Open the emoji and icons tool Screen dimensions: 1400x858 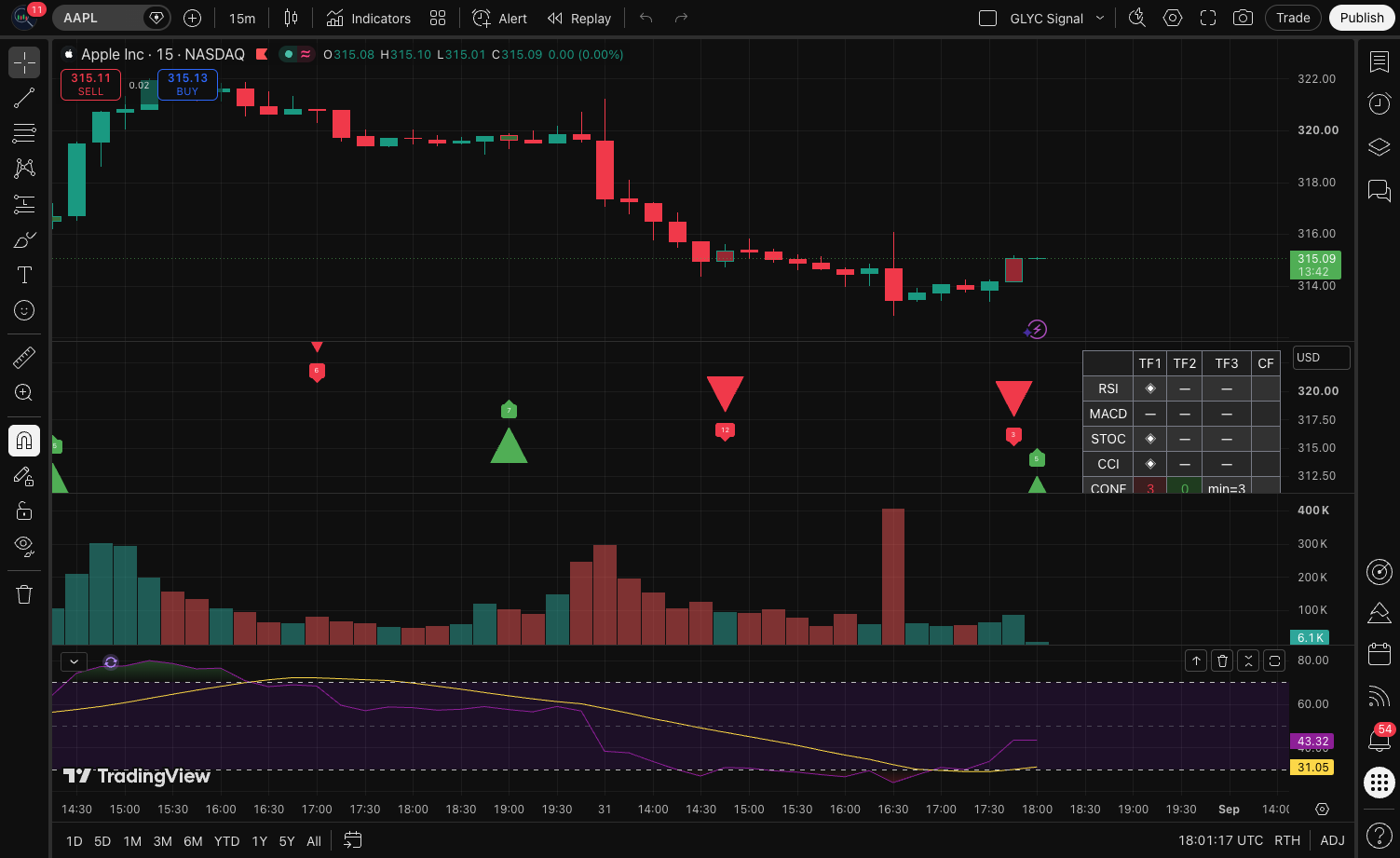click(24, 310)
